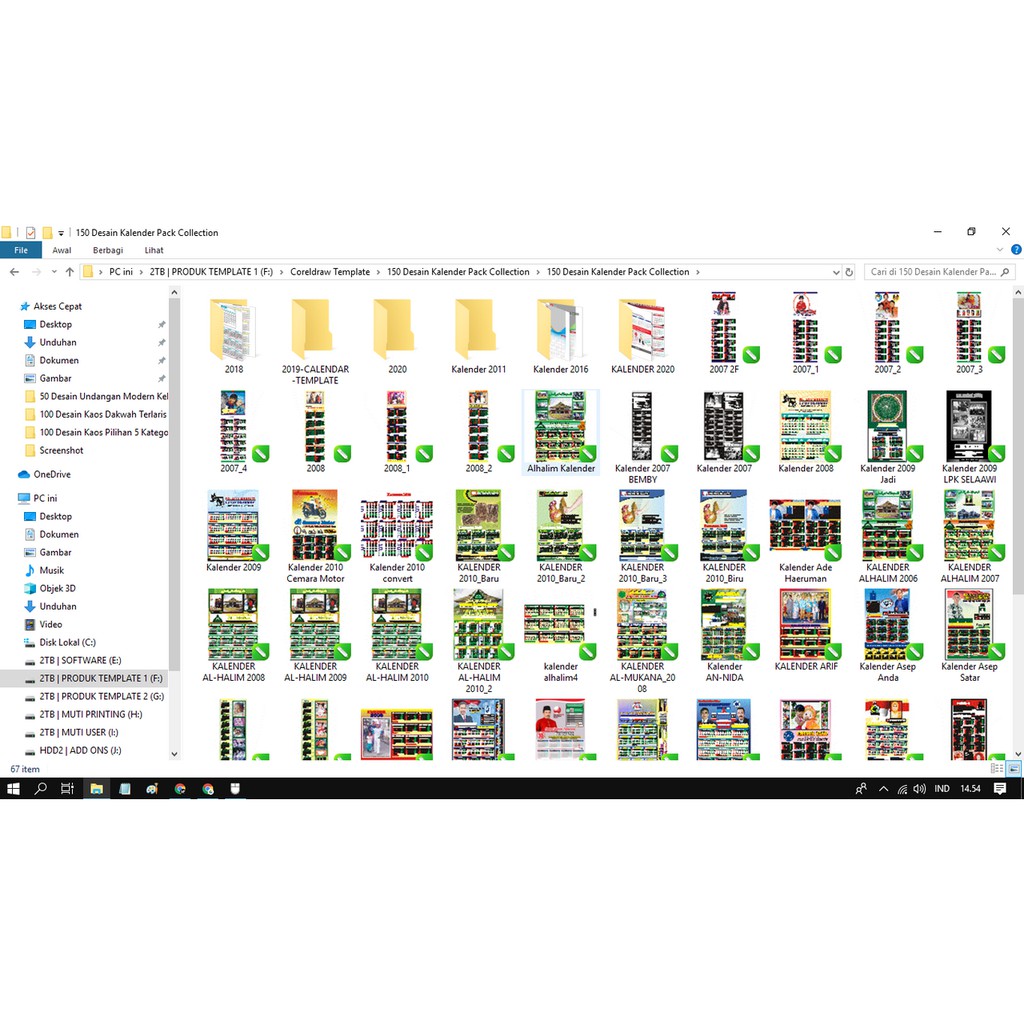The image size is (1024, 1024).
Task: Open taskbar search magnifier
Action: click(x=41, y=789)
